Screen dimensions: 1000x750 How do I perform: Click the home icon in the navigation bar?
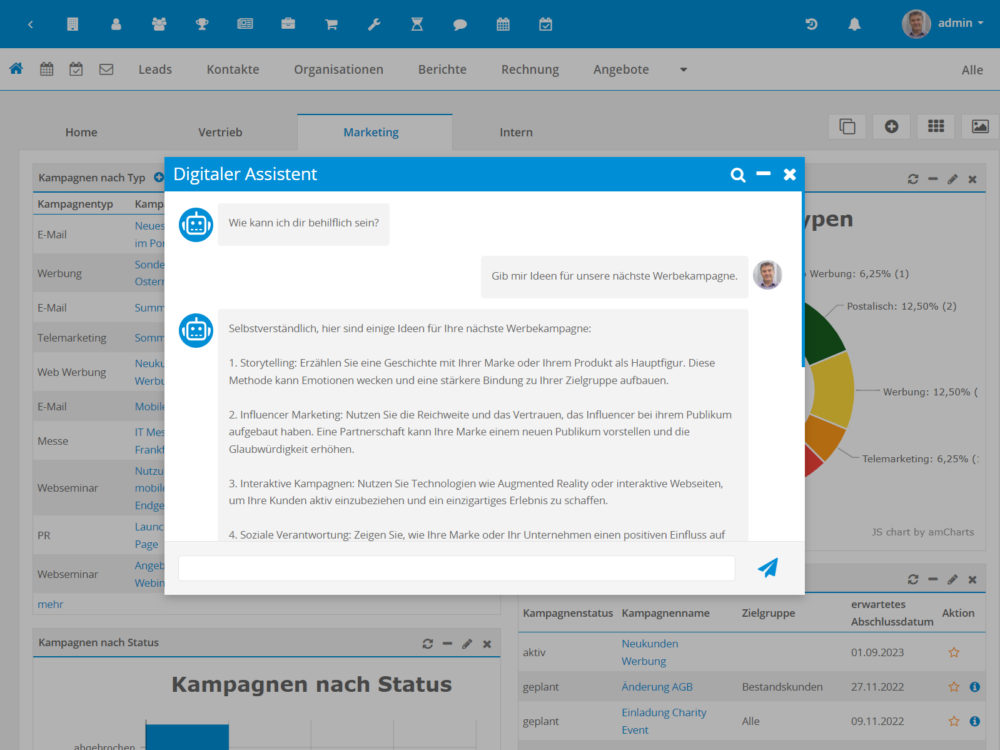tap(16, 69)
